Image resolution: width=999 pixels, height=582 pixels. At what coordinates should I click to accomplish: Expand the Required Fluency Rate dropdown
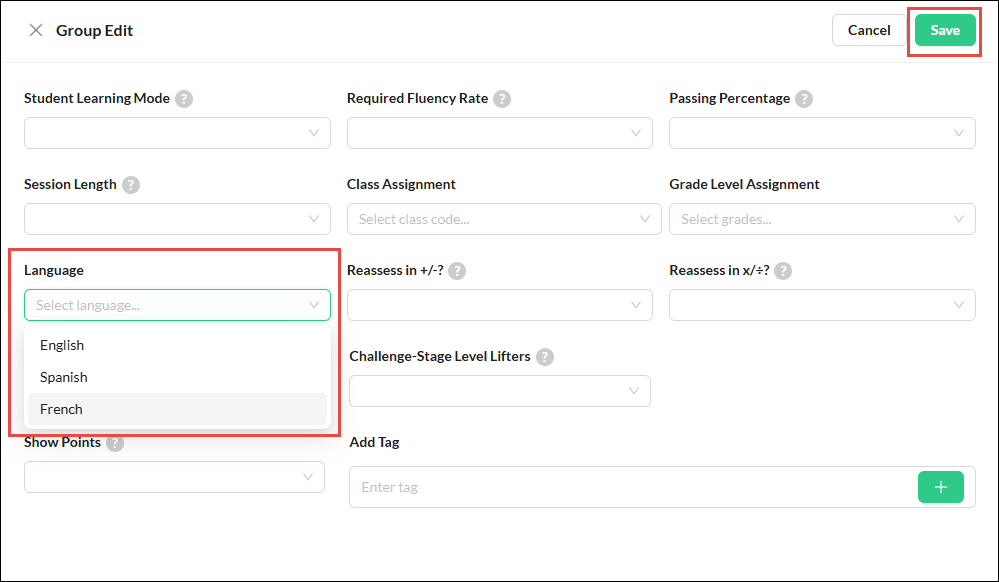click(x=500, y=133)
